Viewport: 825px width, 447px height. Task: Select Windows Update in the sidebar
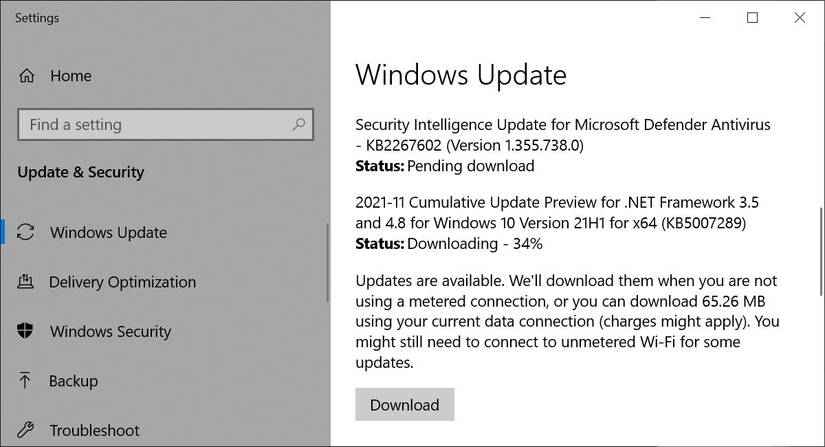click(108, 233)
